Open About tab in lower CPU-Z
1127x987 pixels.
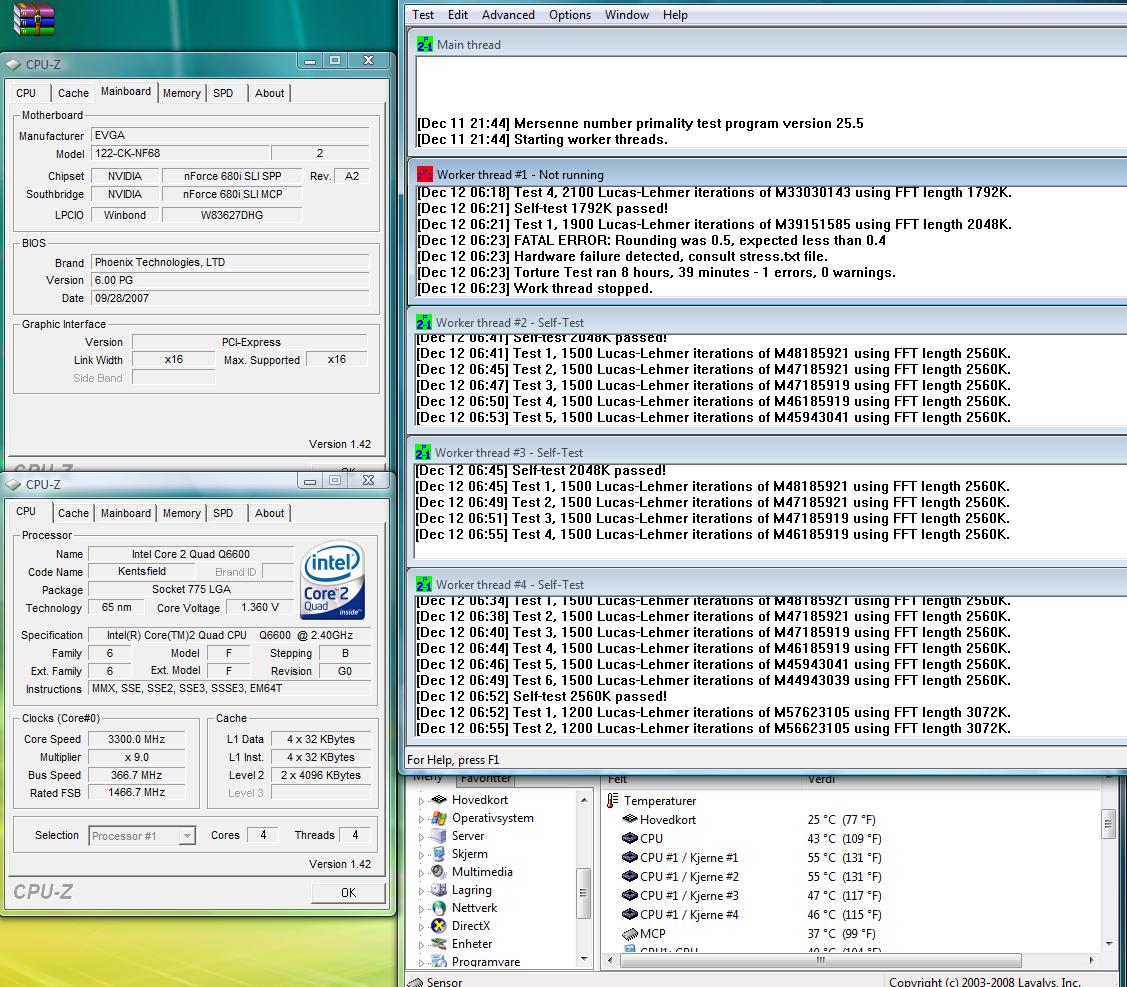270,513
